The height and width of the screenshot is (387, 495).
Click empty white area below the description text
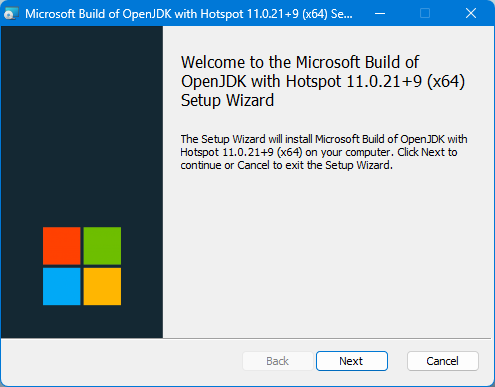[x=328, y=253]
